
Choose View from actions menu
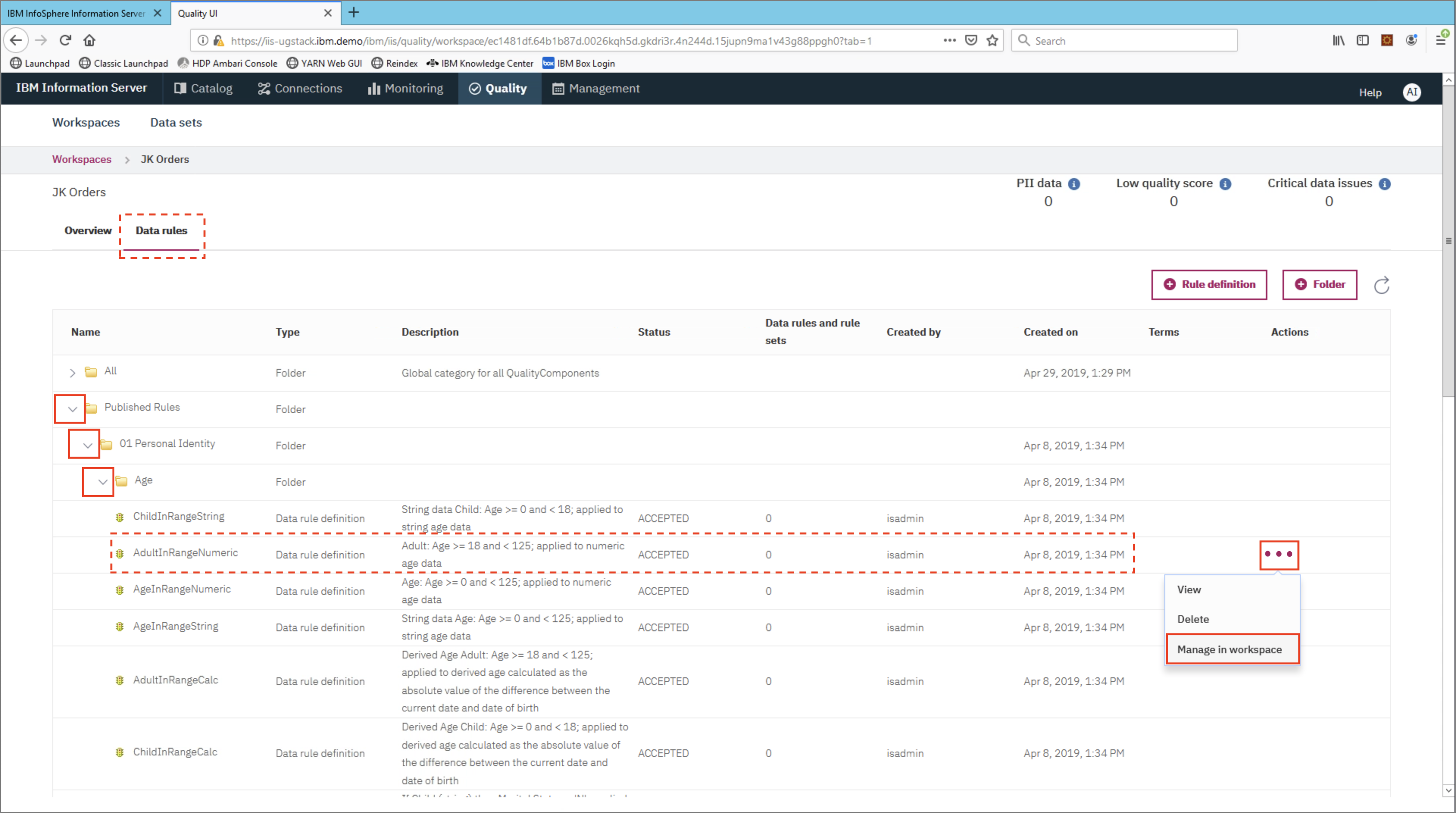coord(1232,589)
